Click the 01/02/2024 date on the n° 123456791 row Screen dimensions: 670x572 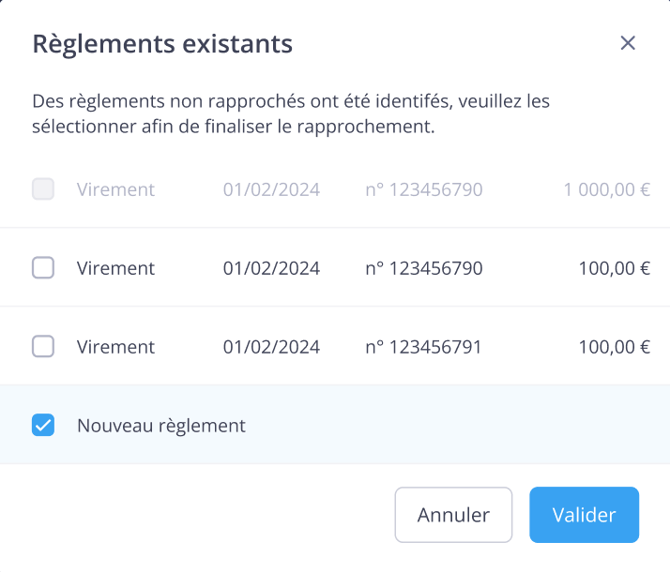pyautogui.click(x=271, y=347)
